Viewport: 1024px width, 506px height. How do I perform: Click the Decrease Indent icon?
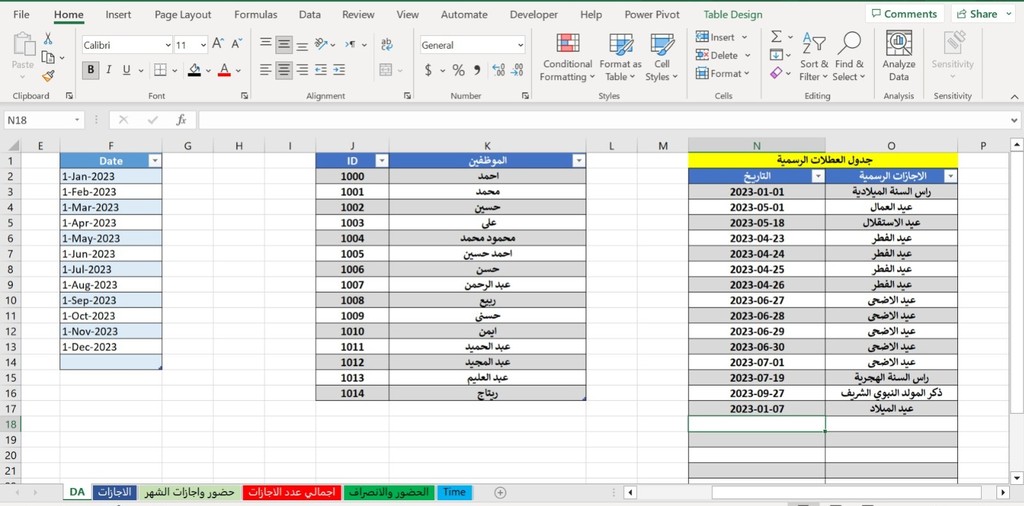click(321, 69)
